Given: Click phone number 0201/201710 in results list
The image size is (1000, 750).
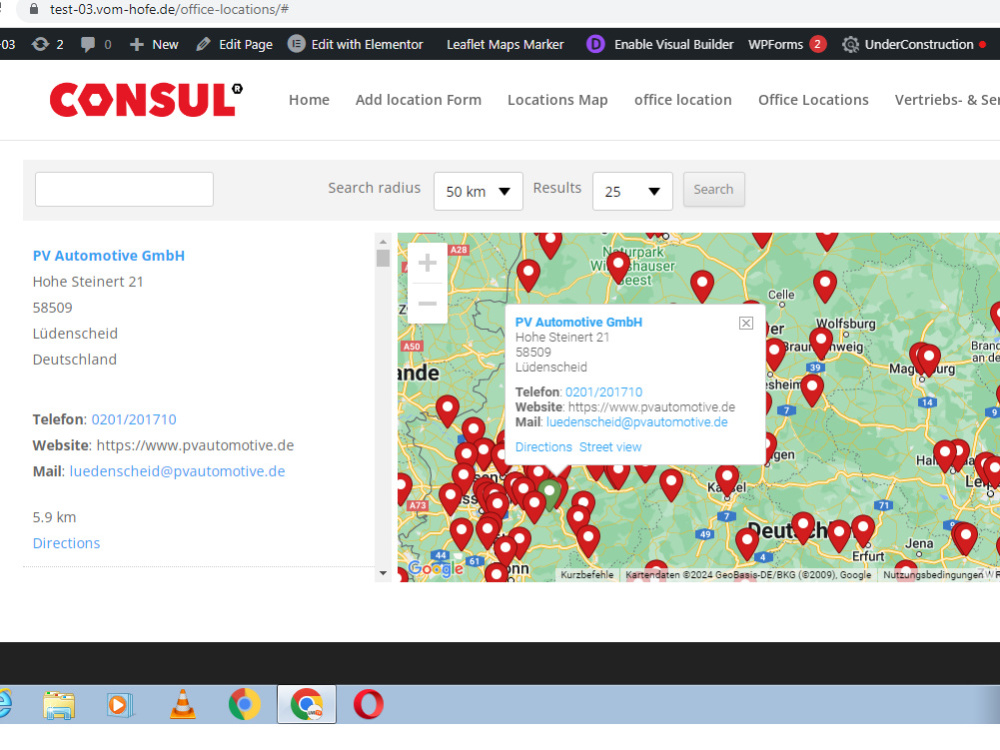Looking at the screenshot, I should (x=134, y=419).
